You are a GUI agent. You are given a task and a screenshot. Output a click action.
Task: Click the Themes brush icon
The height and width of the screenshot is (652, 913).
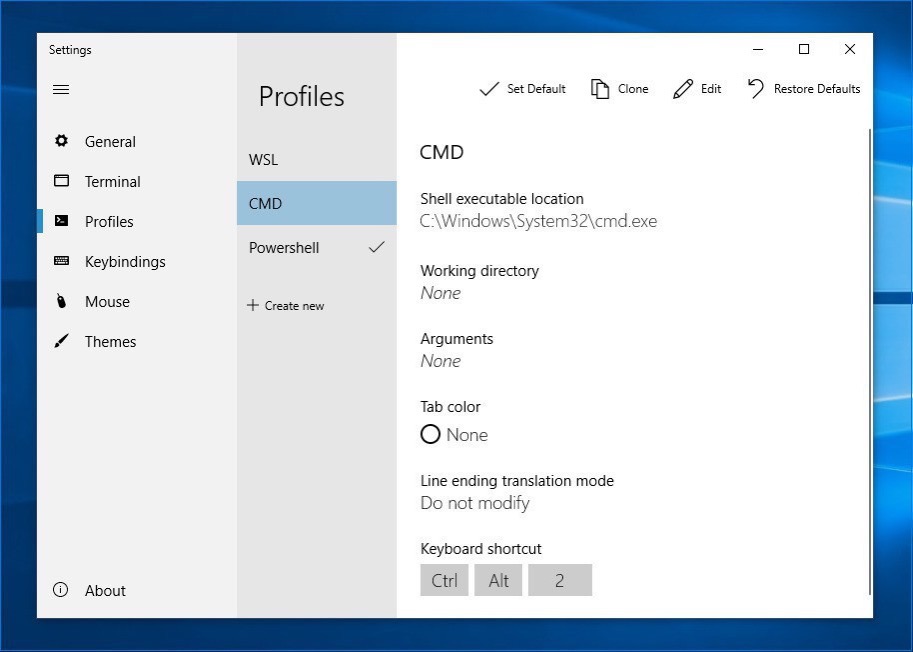pyautogui.click(x=61, y=342)
